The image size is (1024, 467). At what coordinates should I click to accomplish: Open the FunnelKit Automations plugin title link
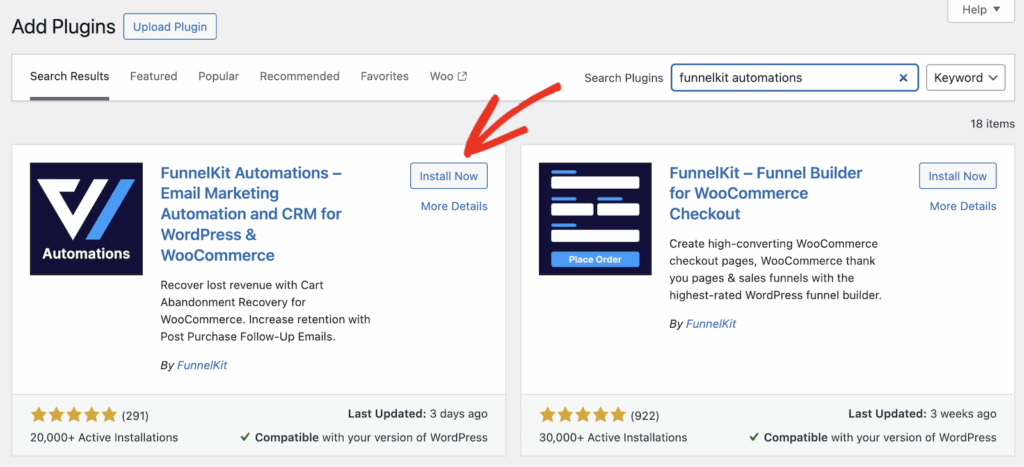click(x=251, y=214)
